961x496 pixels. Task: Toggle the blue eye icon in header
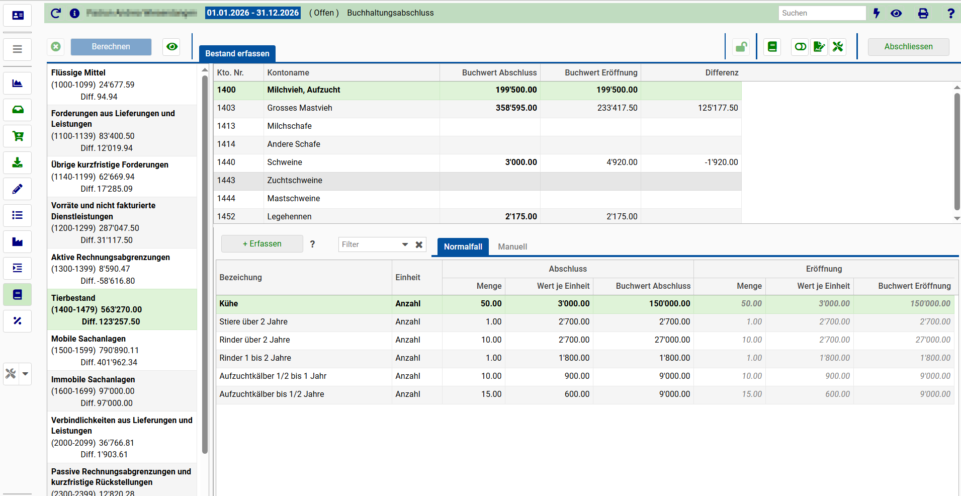[896, 13]
